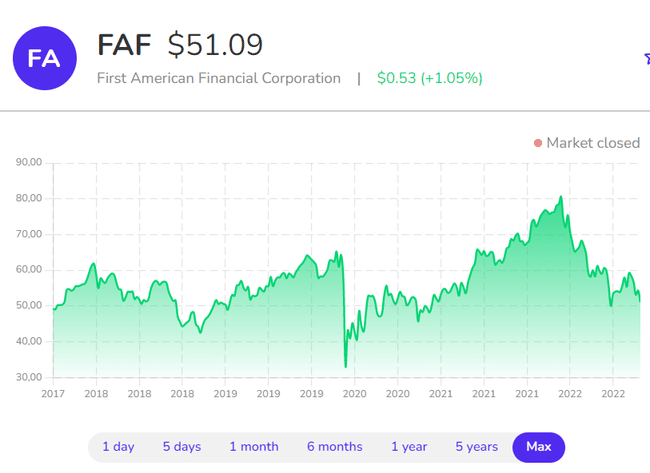Show the 1 month chart range

(254, 447)
